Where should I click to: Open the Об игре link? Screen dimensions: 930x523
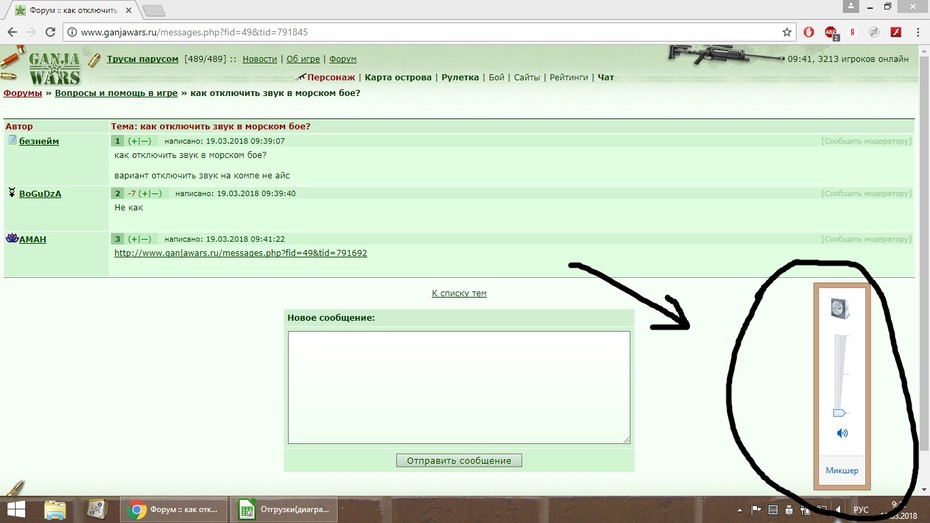point(303,59)
